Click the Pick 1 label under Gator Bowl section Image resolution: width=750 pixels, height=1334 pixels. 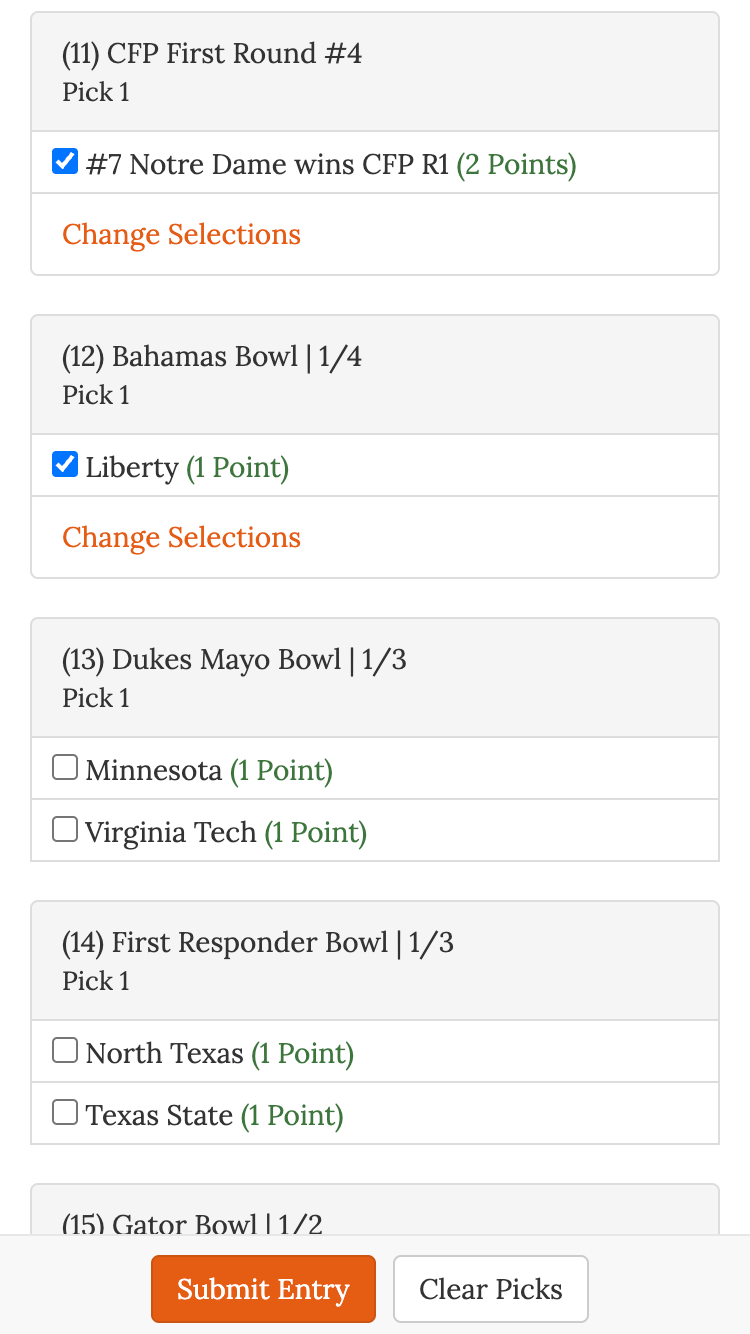96,1262
